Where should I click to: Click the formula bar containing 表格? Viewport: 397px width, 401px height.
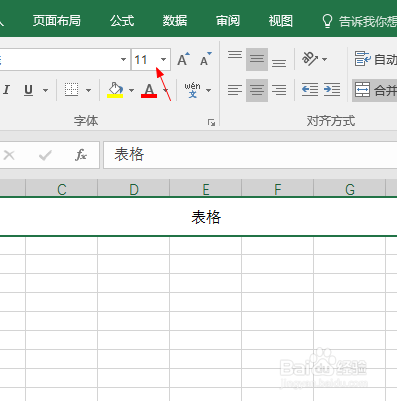[x=250, y=155]
